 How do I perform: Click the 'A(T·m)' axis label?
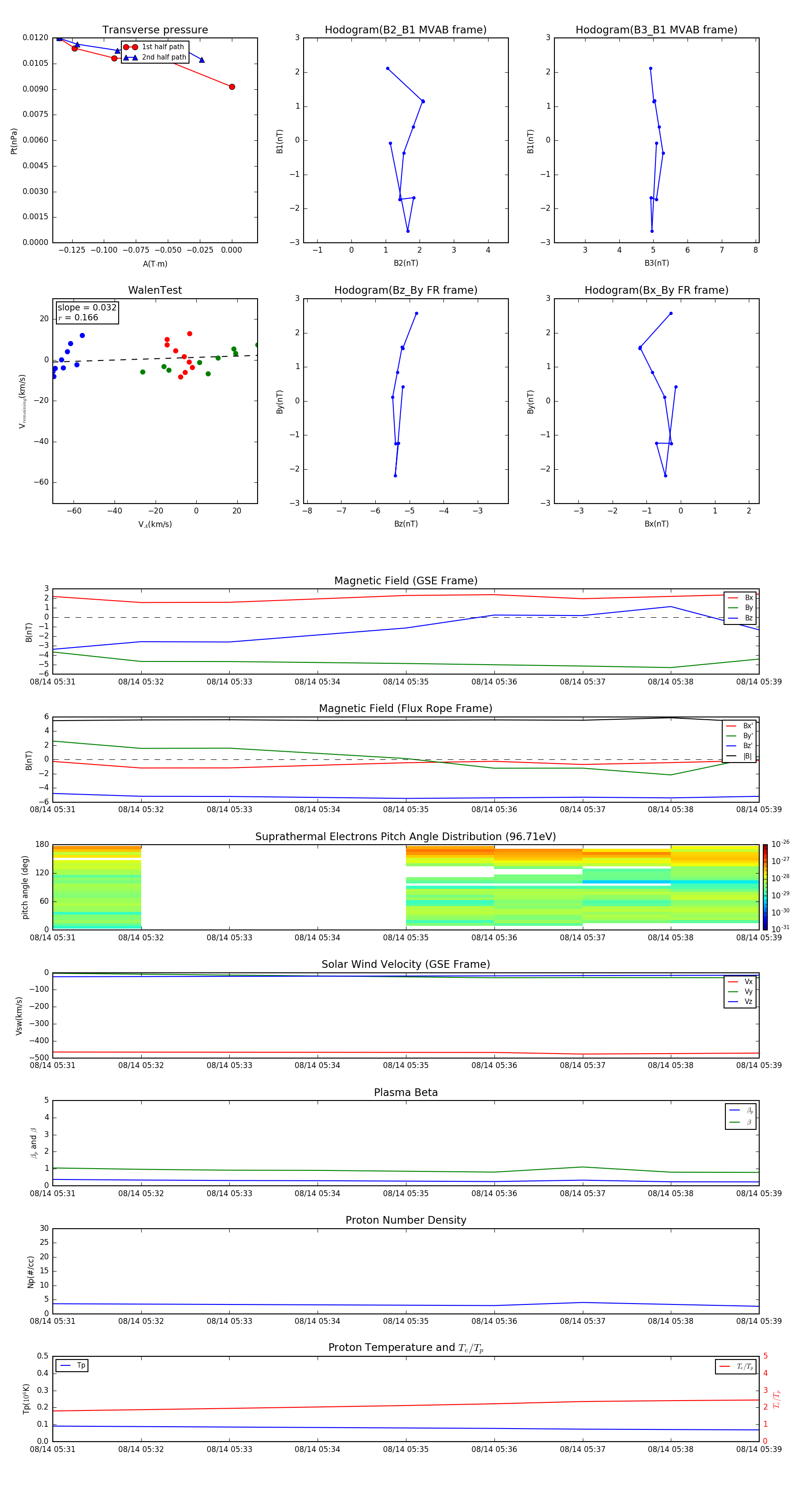tap(155, 264)
